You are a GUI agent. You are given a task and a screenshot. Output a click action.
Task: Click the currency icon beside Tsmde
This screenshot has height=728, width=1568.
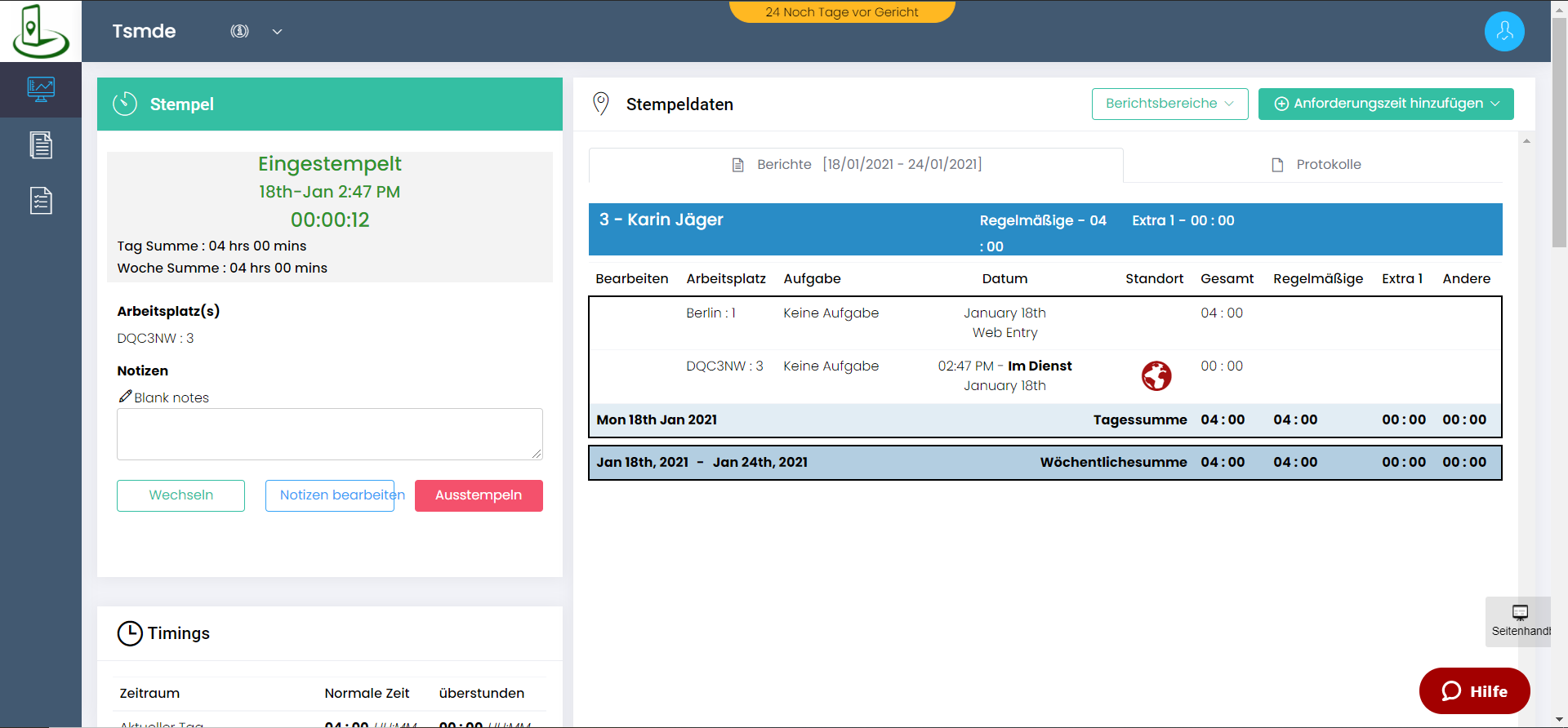pyautogui.click(x=239, y=31)
